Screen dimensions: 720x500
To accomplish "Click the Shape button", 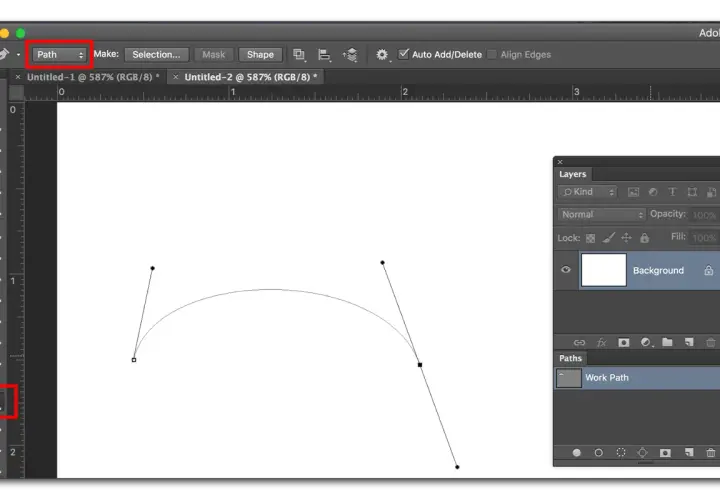I will [x=260, y=55].
